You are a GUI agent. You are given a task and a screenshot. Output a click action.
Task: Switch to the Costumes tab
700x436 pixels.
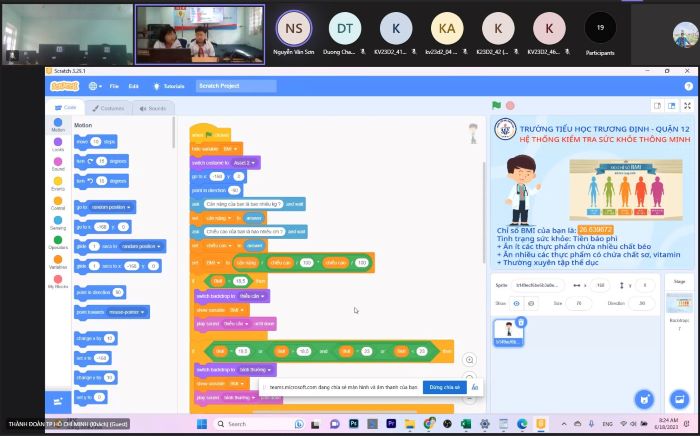pos(108,108)
